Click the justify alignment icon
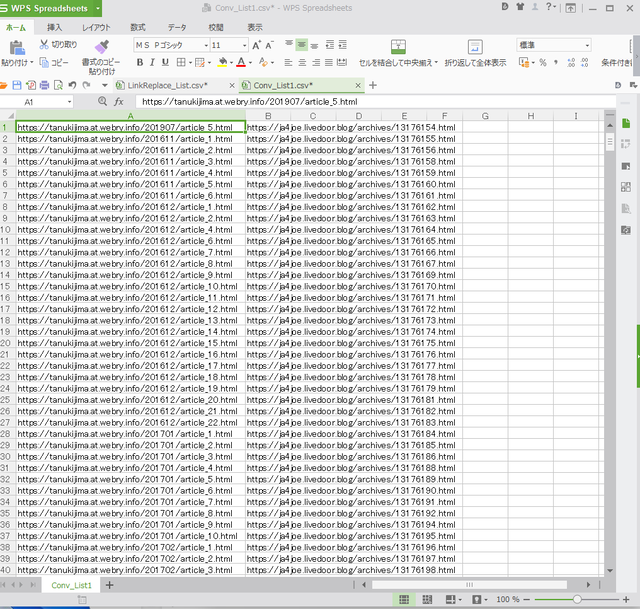 coord(329,62)
